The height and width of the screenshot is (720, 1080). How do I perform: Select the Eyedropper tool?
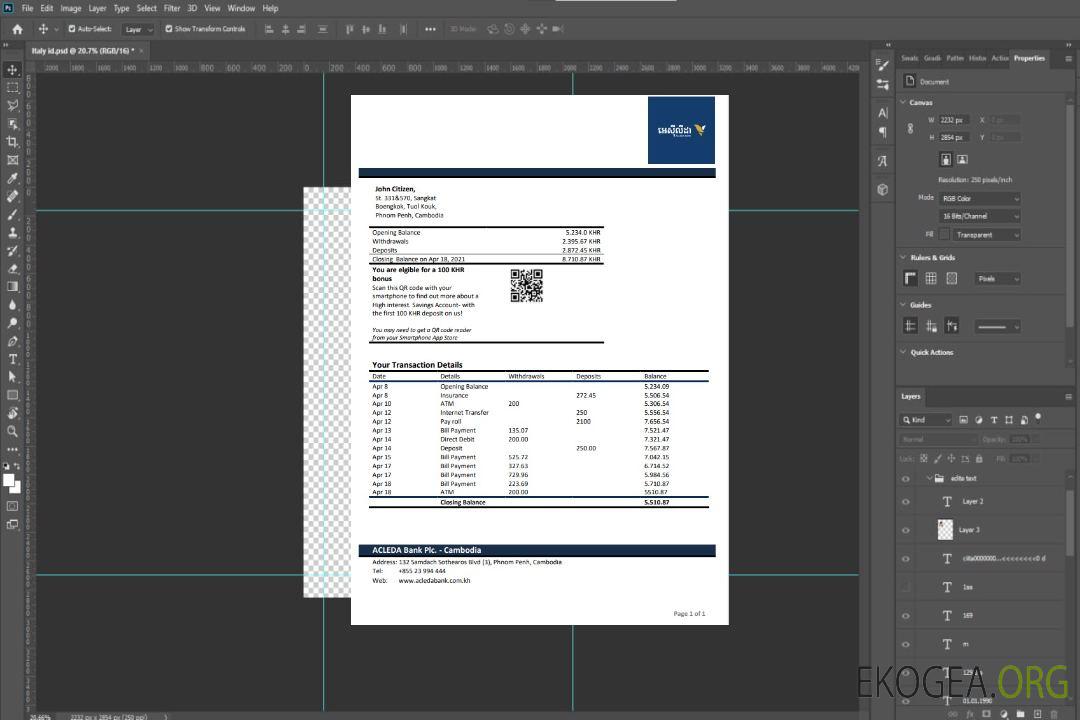[x=12, y=178]
